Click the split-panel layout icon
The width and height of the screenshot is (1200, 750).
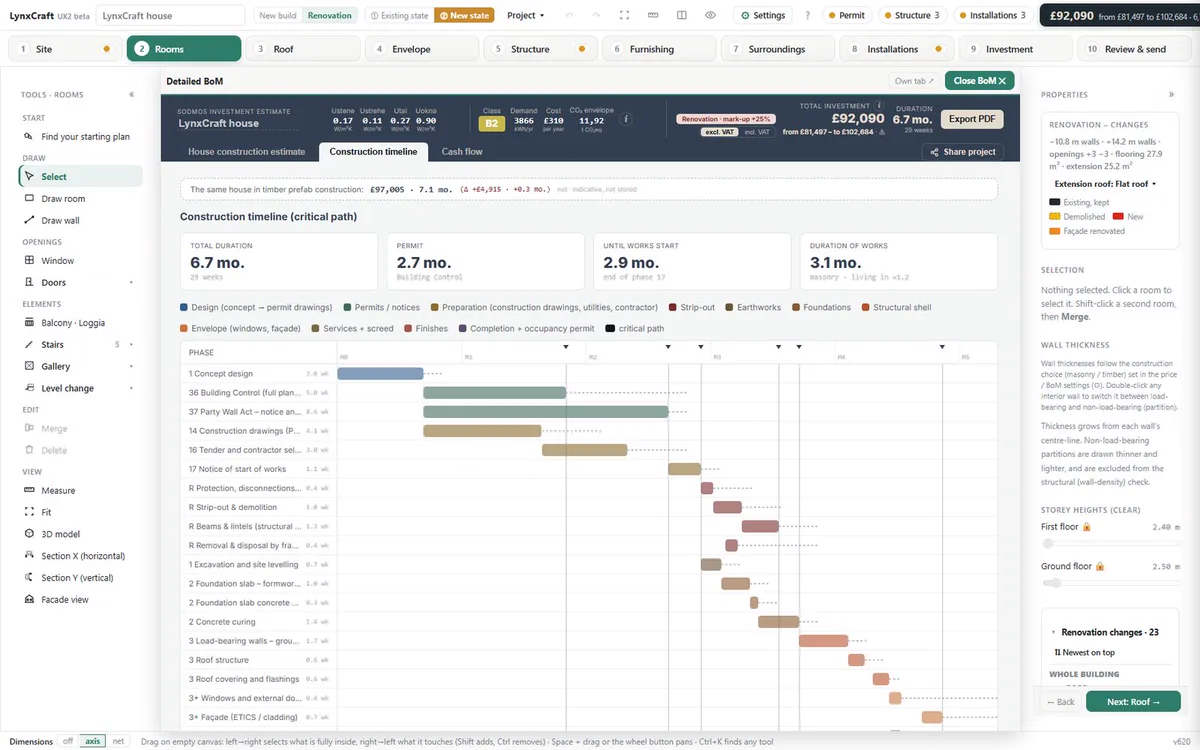tap(681, 16)
